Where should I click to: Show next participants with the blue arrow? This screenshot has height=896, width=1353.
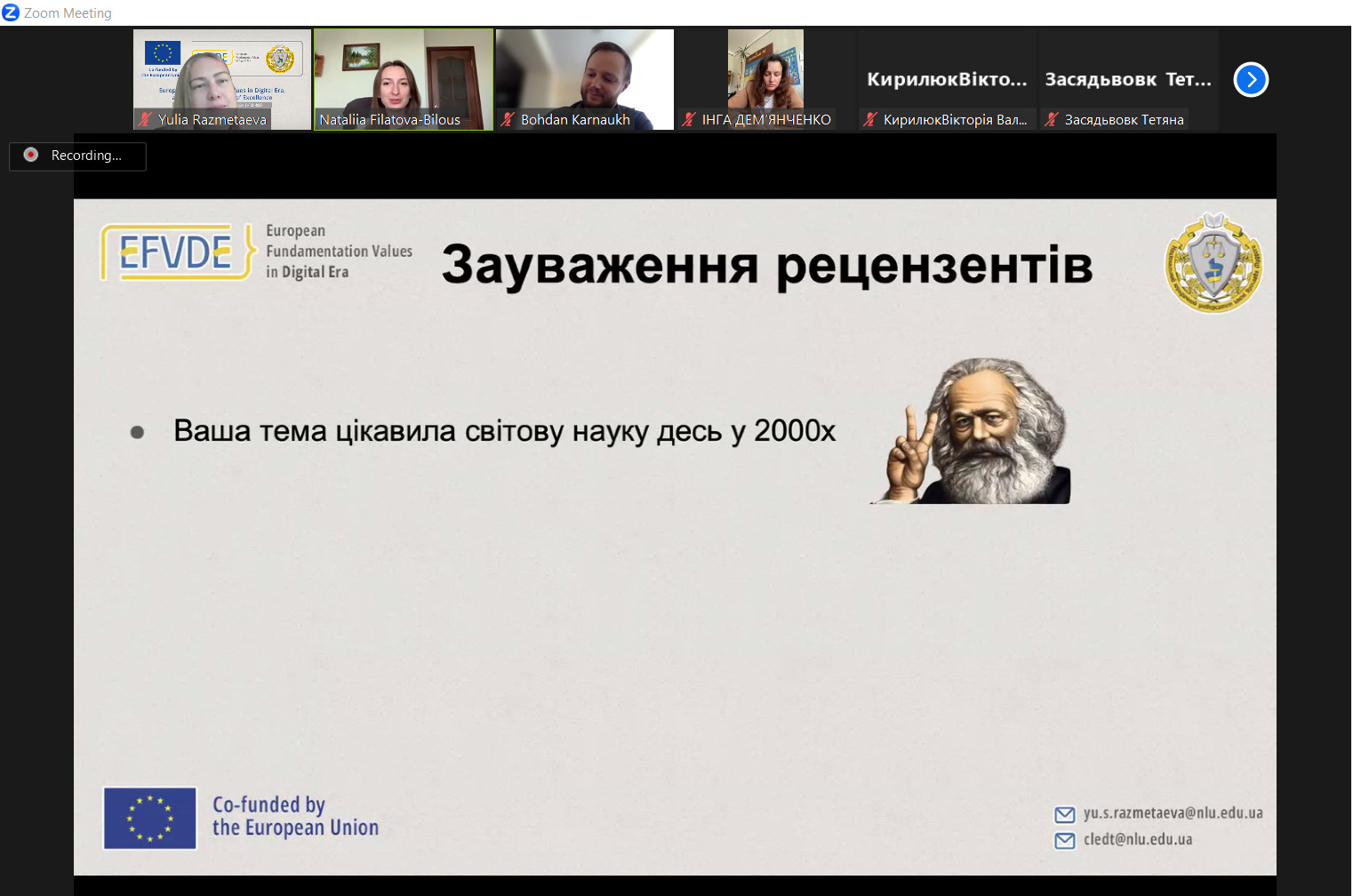(x=1250, y=80)
